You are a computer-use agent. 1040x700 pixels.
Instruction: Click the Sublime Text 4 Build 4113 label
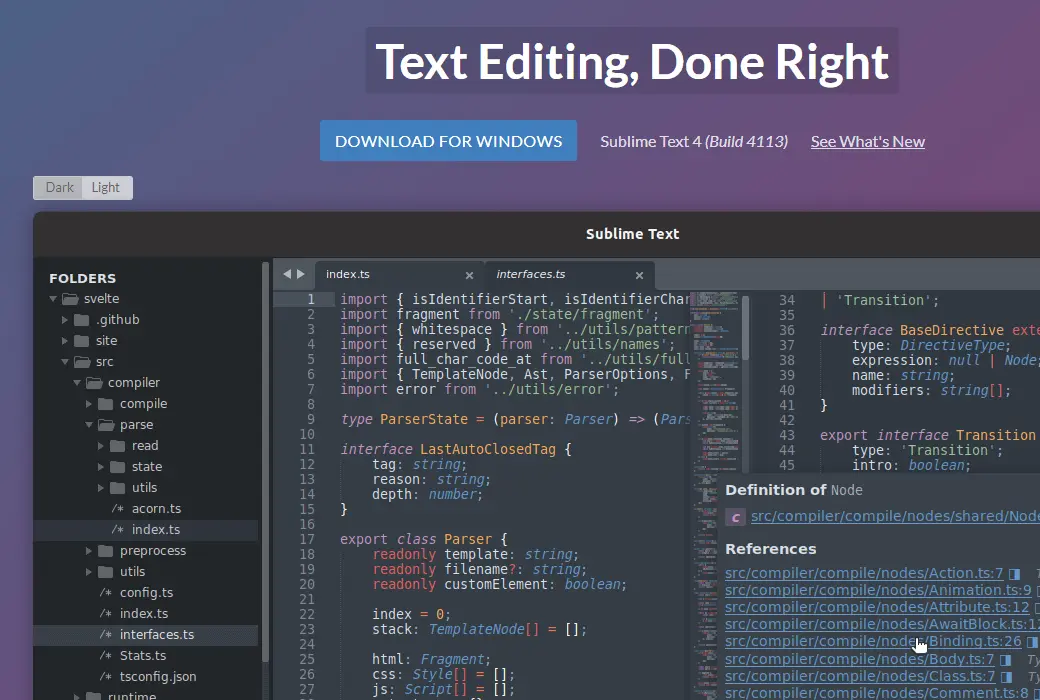tap(694, 141)
